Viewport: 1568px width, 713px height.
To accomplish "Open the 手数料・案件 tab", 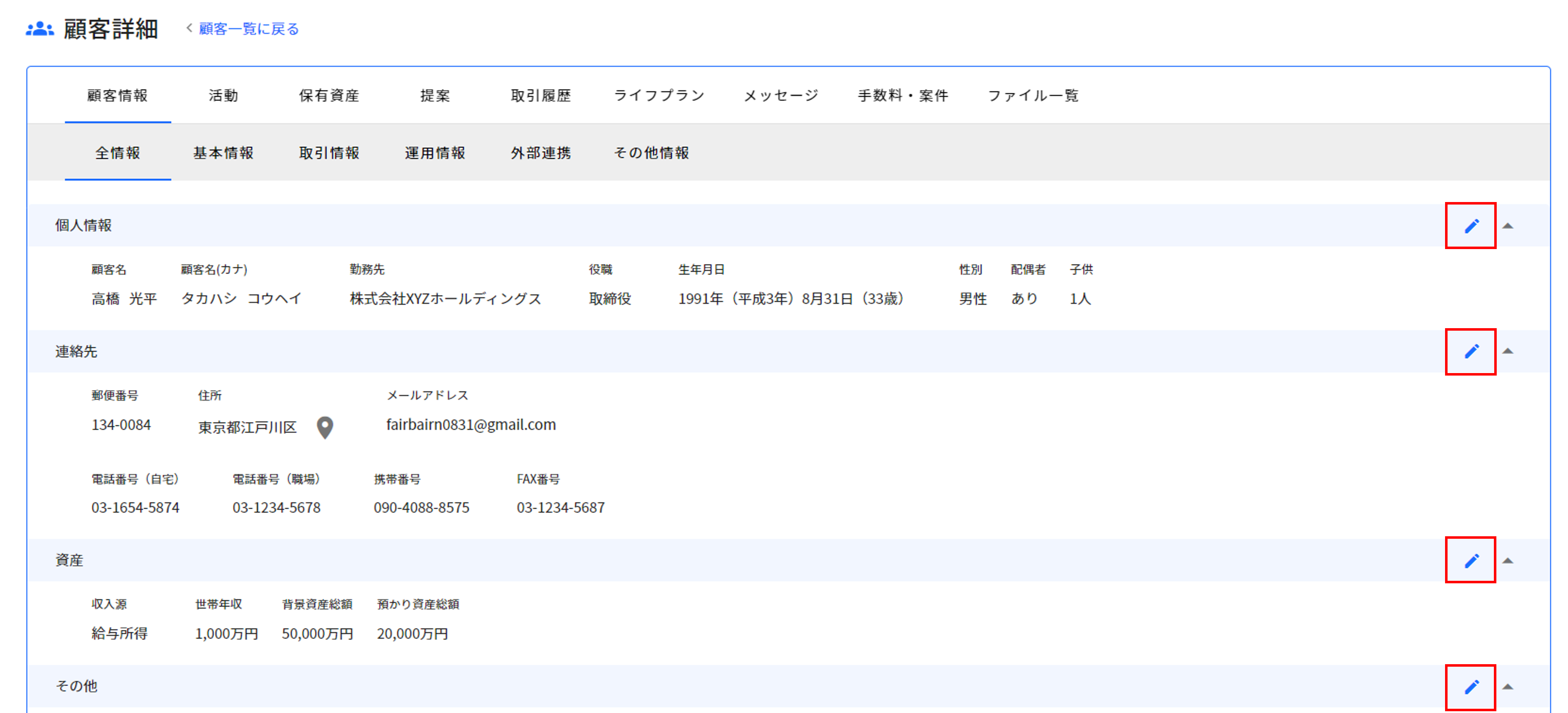I will [x=903, y=95].
